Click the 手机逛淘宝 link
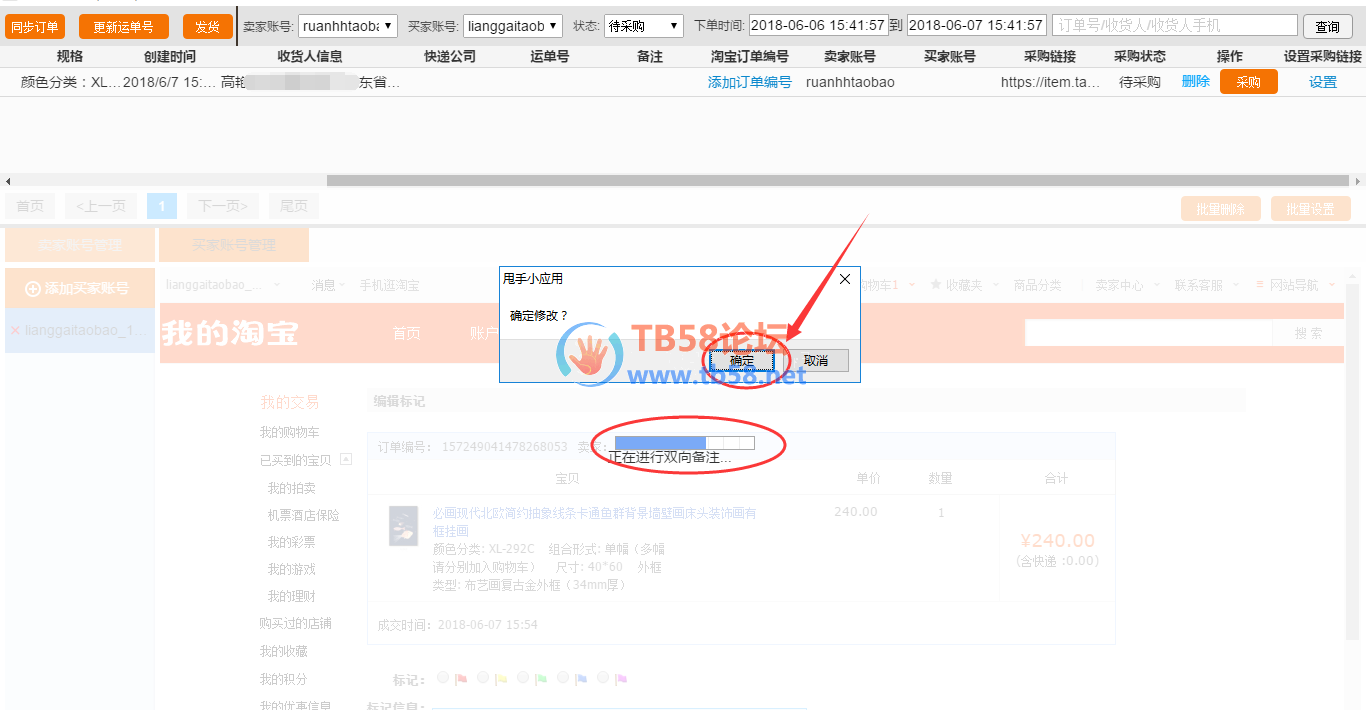 tap(390, 285)
